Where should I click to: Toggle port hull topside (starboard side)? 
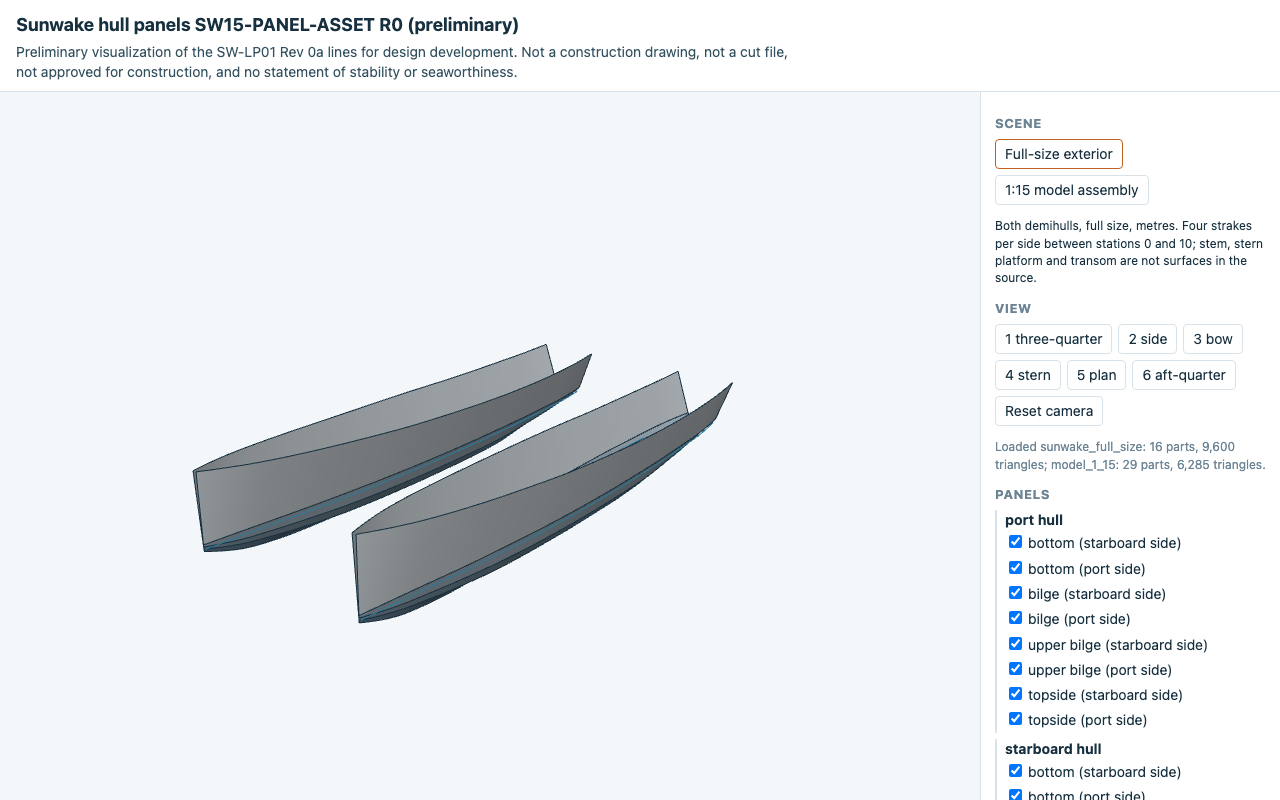coord(1015,694)
